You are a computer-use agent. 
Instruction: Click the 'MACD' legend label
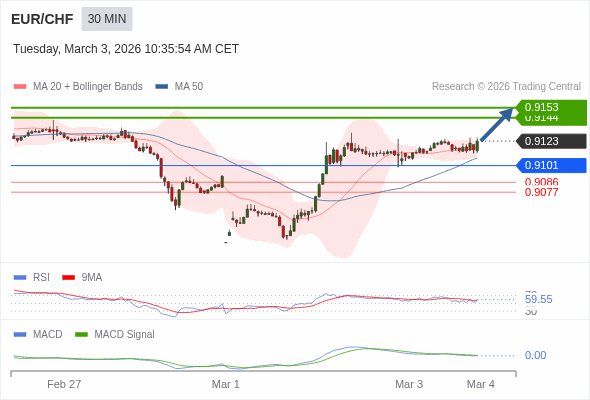[48, 335]
